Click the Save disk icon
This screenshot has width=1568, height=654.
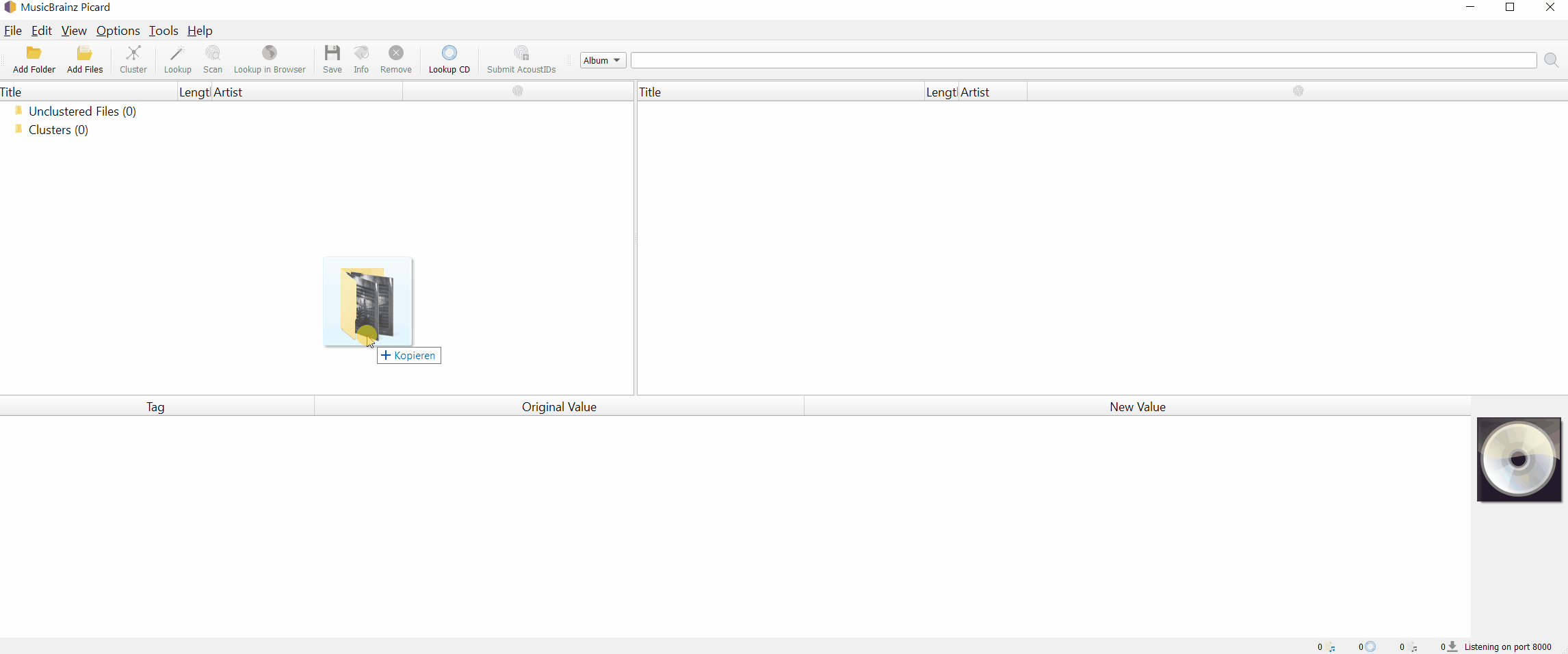332,53
